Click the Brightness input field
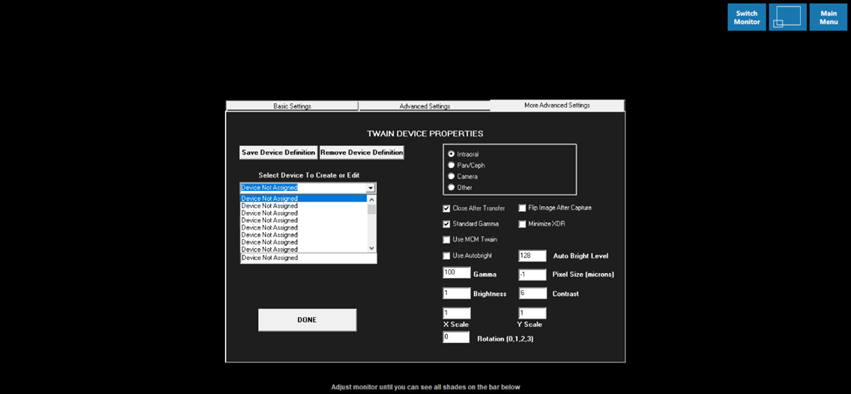Image resolution: width=851 pixels, height=394 pixels. (456, 293)
